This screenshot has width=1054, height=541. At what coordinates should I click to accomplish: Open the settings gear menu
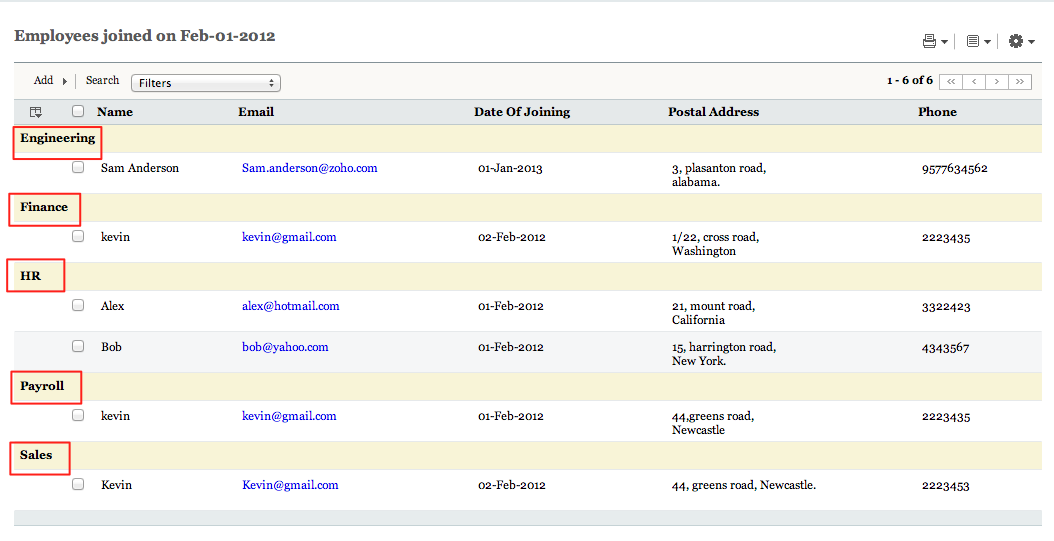pos(1016,41)
